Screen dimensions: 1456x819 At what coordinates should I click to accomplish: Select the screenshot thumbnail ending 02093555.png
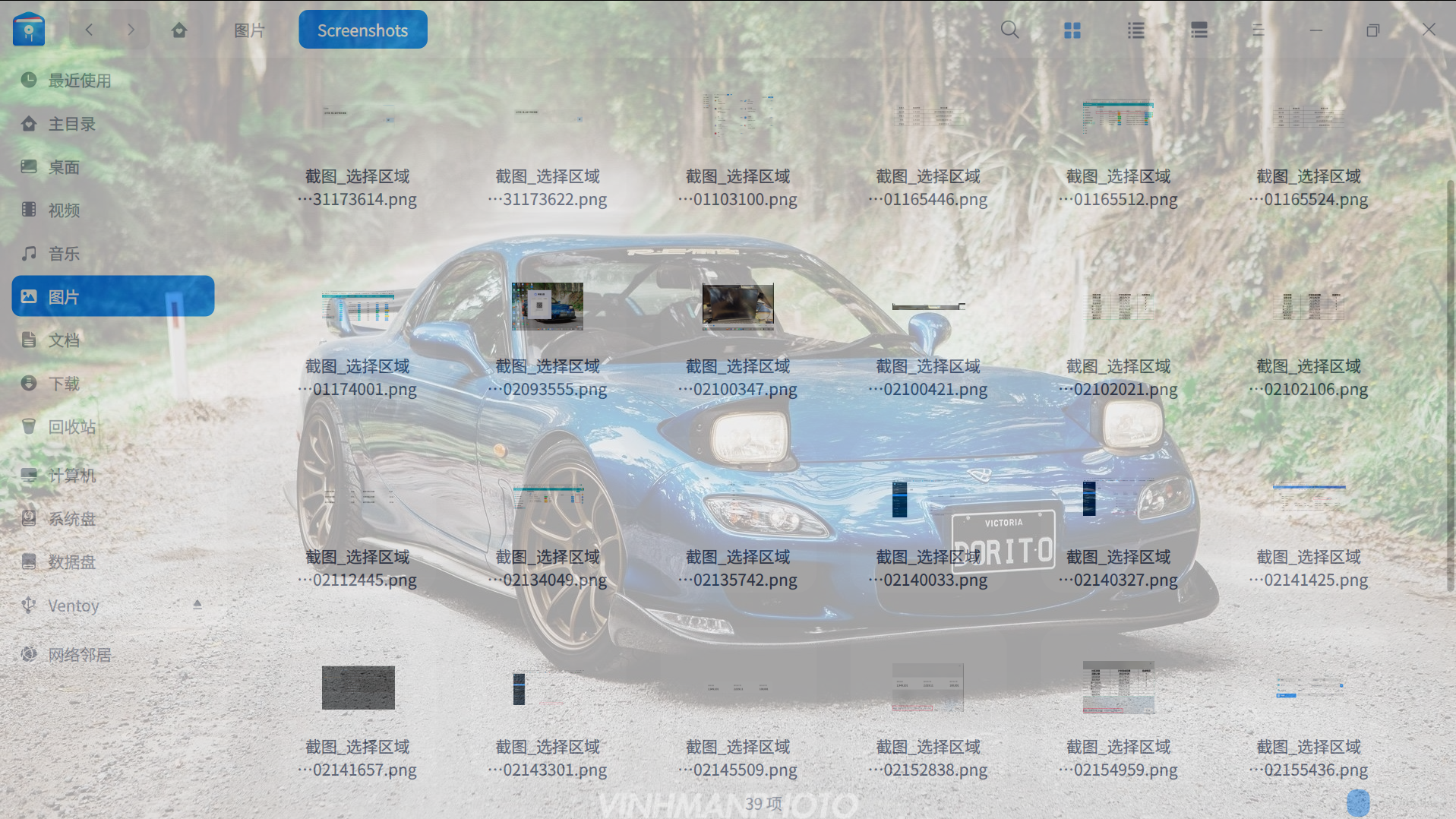pos(548,306)
